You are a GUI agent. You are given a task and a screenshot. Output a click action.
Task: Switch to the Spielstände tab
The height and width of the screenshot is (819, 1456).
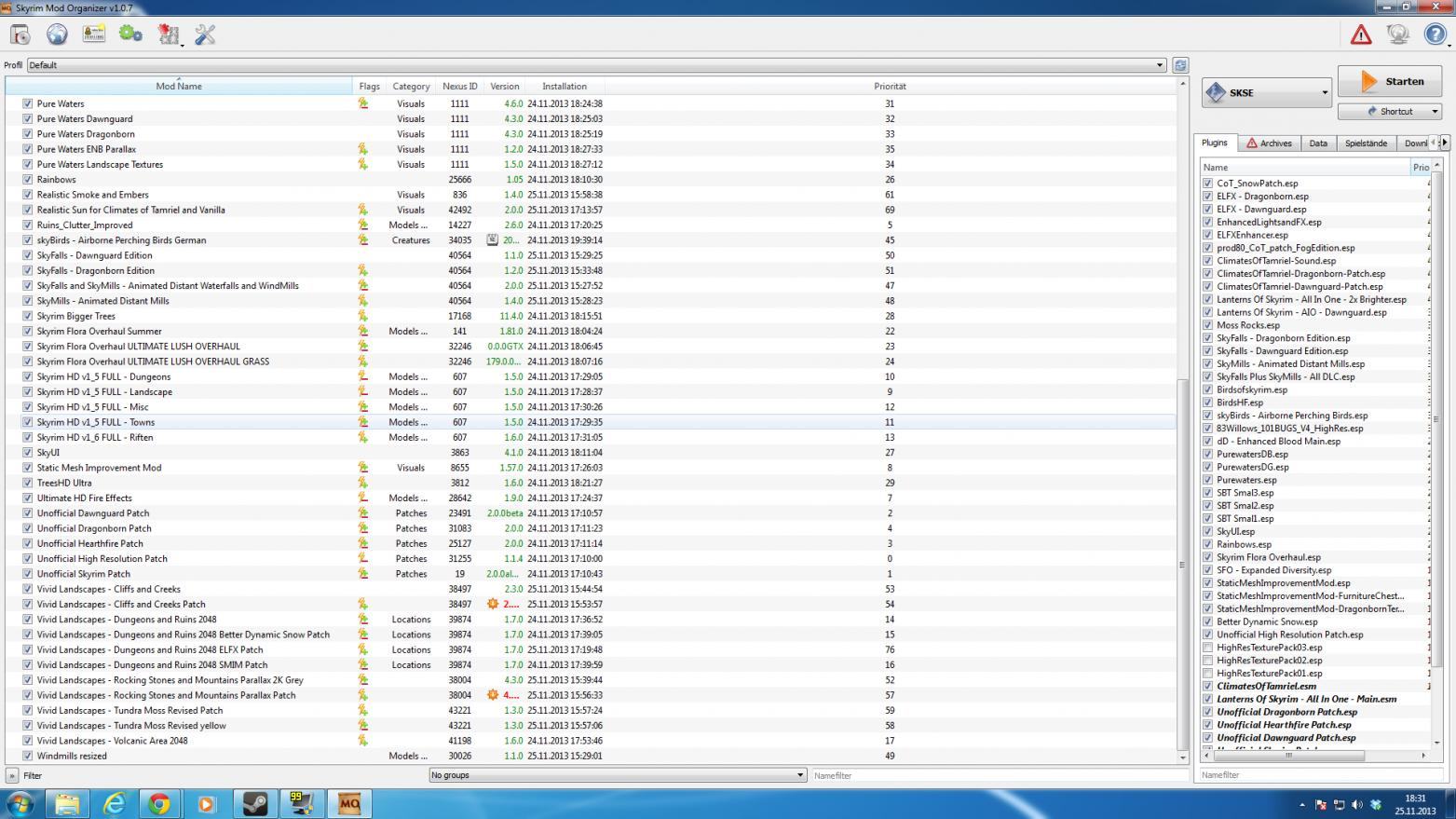click(1366, 143)
